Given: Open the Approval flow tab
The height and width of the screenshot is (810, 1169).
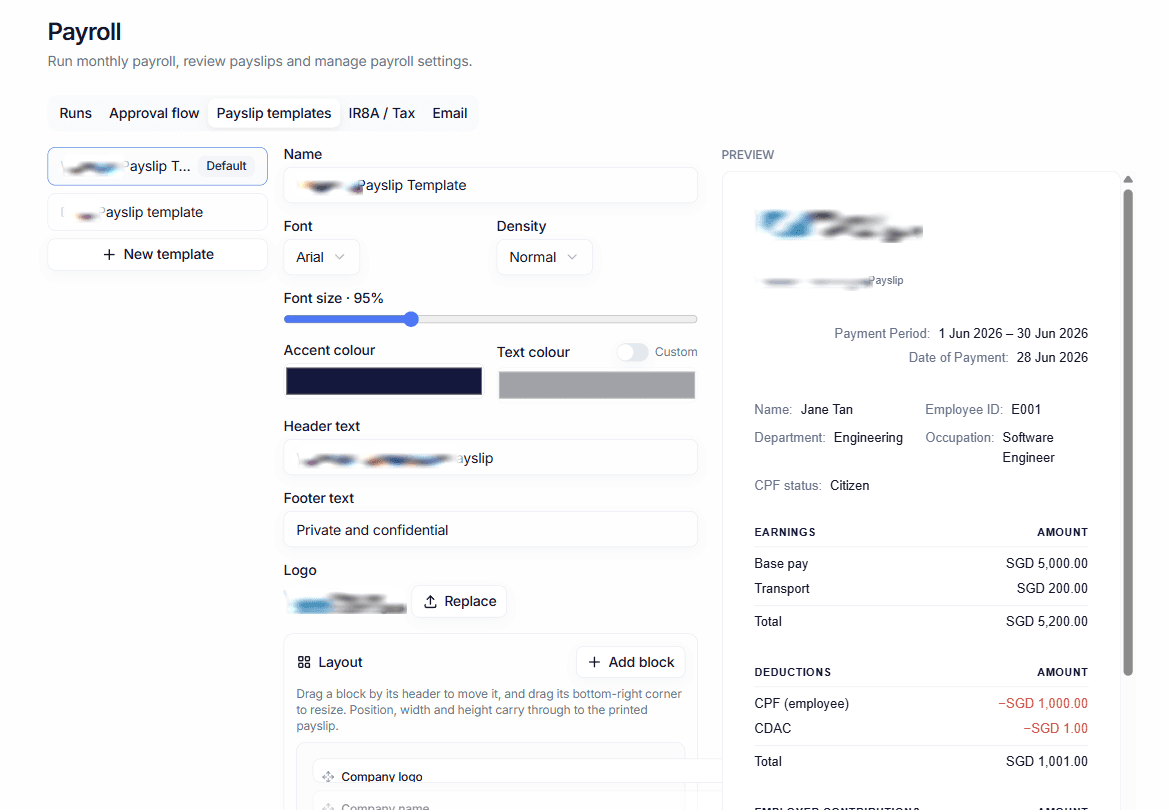Looking at the screenshot, I should pyautogui.click(x=154, y=113).
